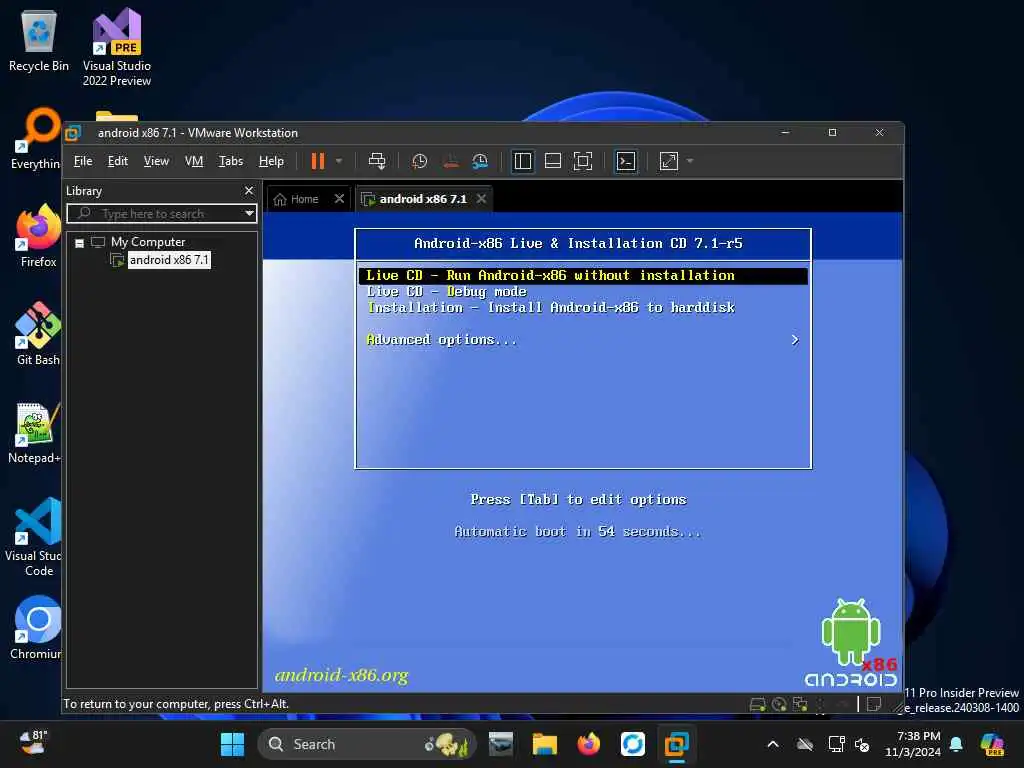1024x768 pixels.
Task: Click the OneDrive cloud tray icon
Action: [x=805, y=744]
